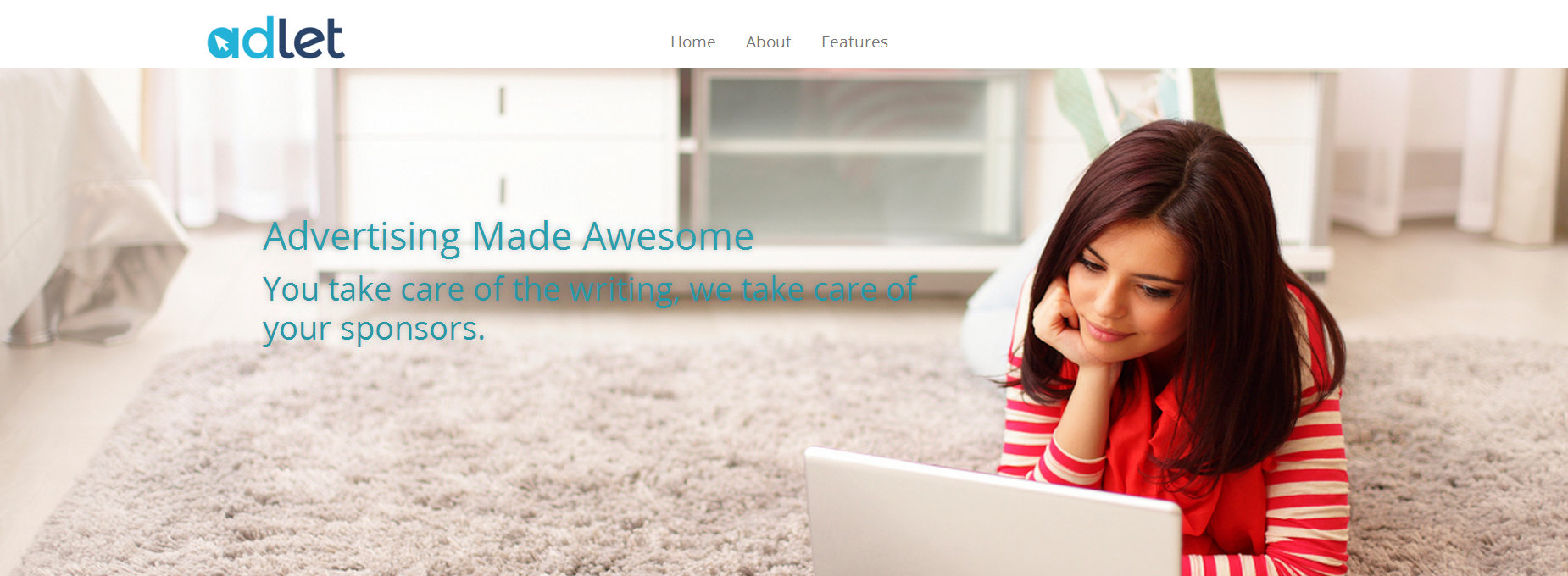Click the cursor arrow inside the logo's letter a
Screen dimensions: 1568x576
pyautogui.click(x=223, y=43)
